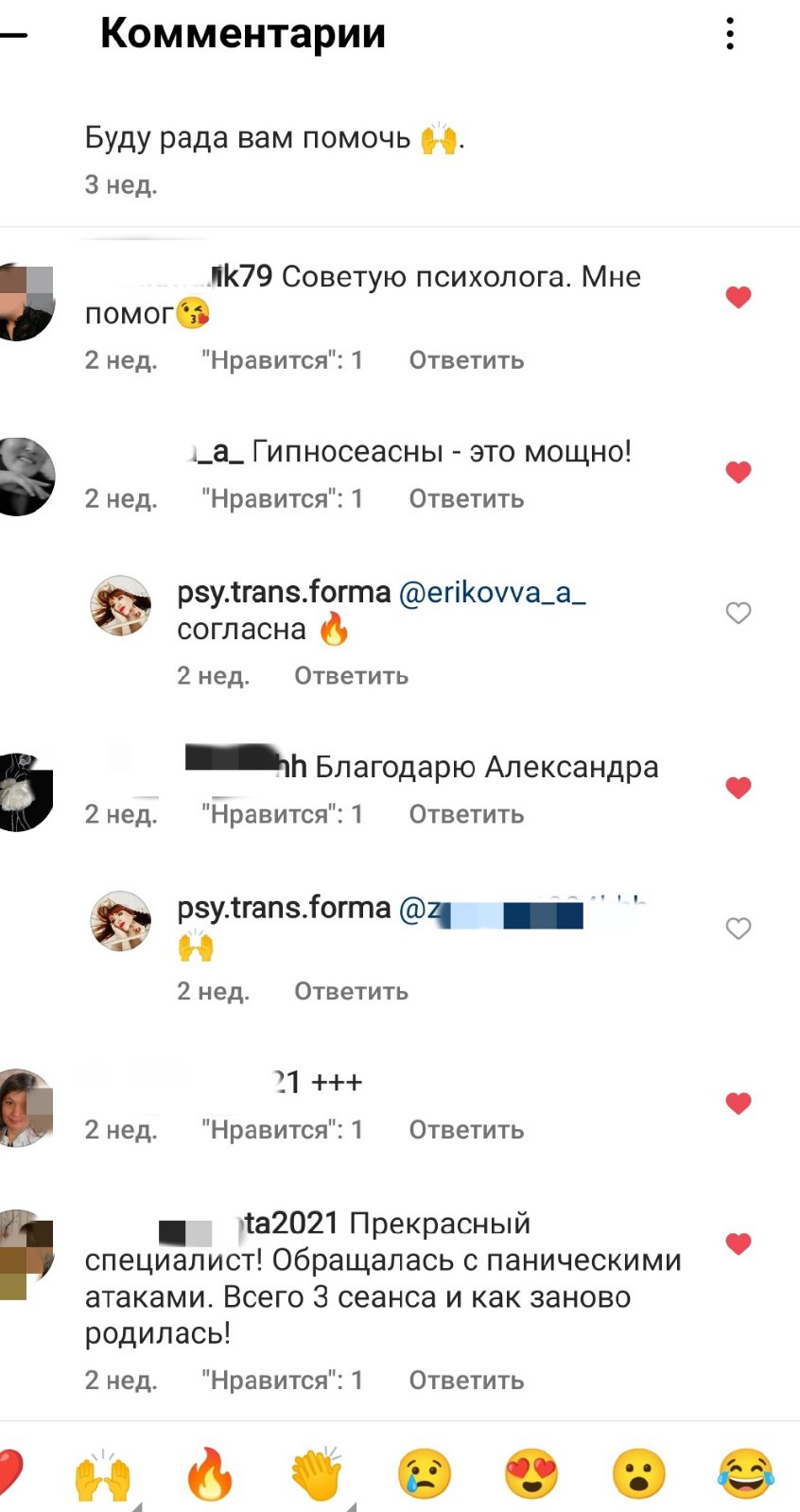Screen dimensions: 800x1512
Task: Open the @erikovva_a_ mention link
Action: point(493,593)
